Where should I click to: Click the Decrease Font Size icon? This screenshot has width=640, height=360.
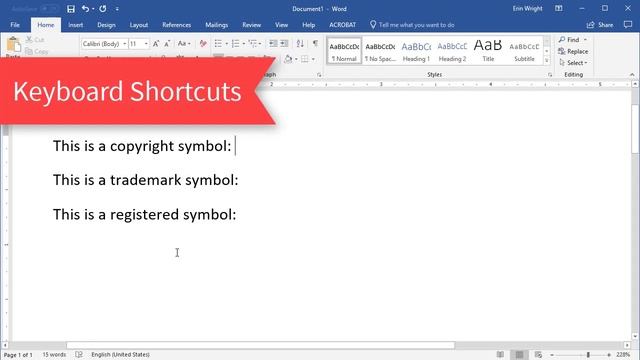[x=167, y=44]
